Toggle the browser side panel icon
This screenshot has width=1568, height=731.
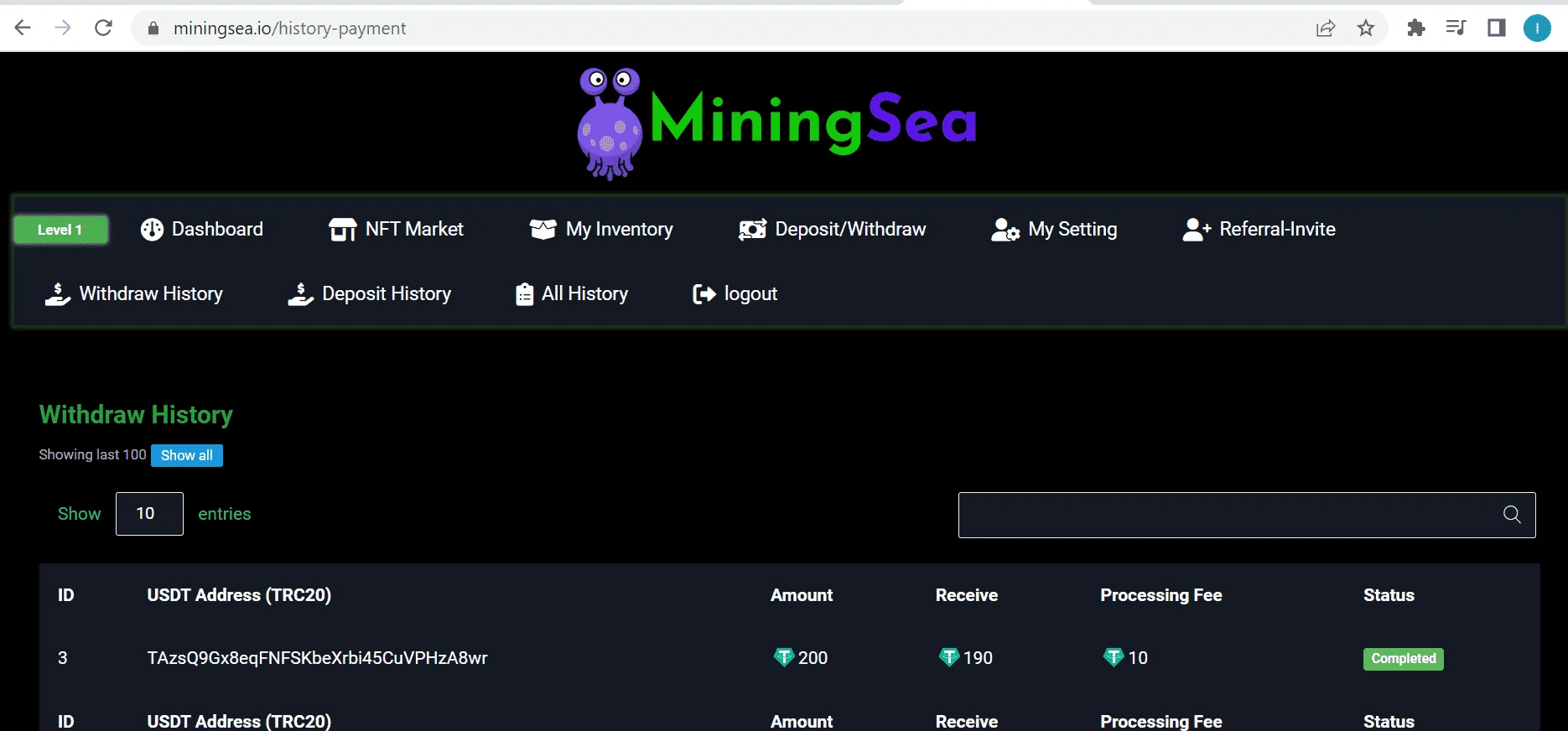(1497, 28)
